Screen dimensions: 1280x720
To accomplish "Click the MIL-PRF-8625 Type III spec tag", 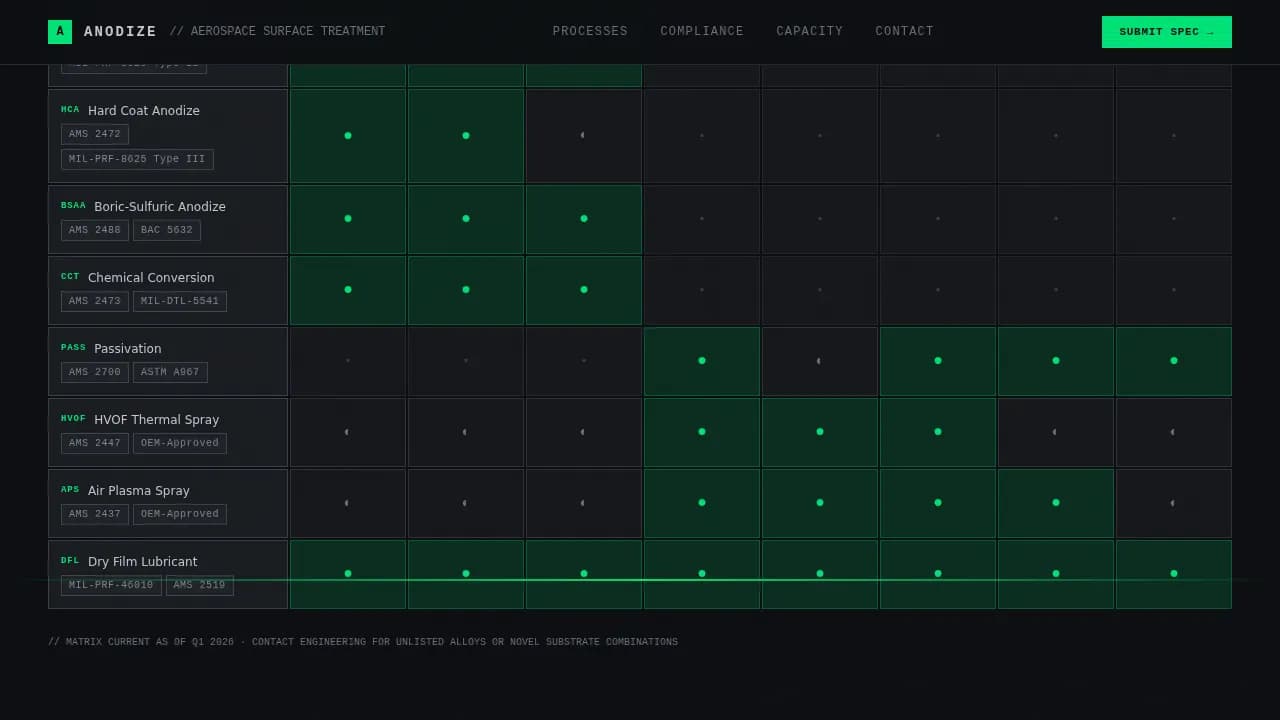I will pyautogui.click(x=137, y=159).
